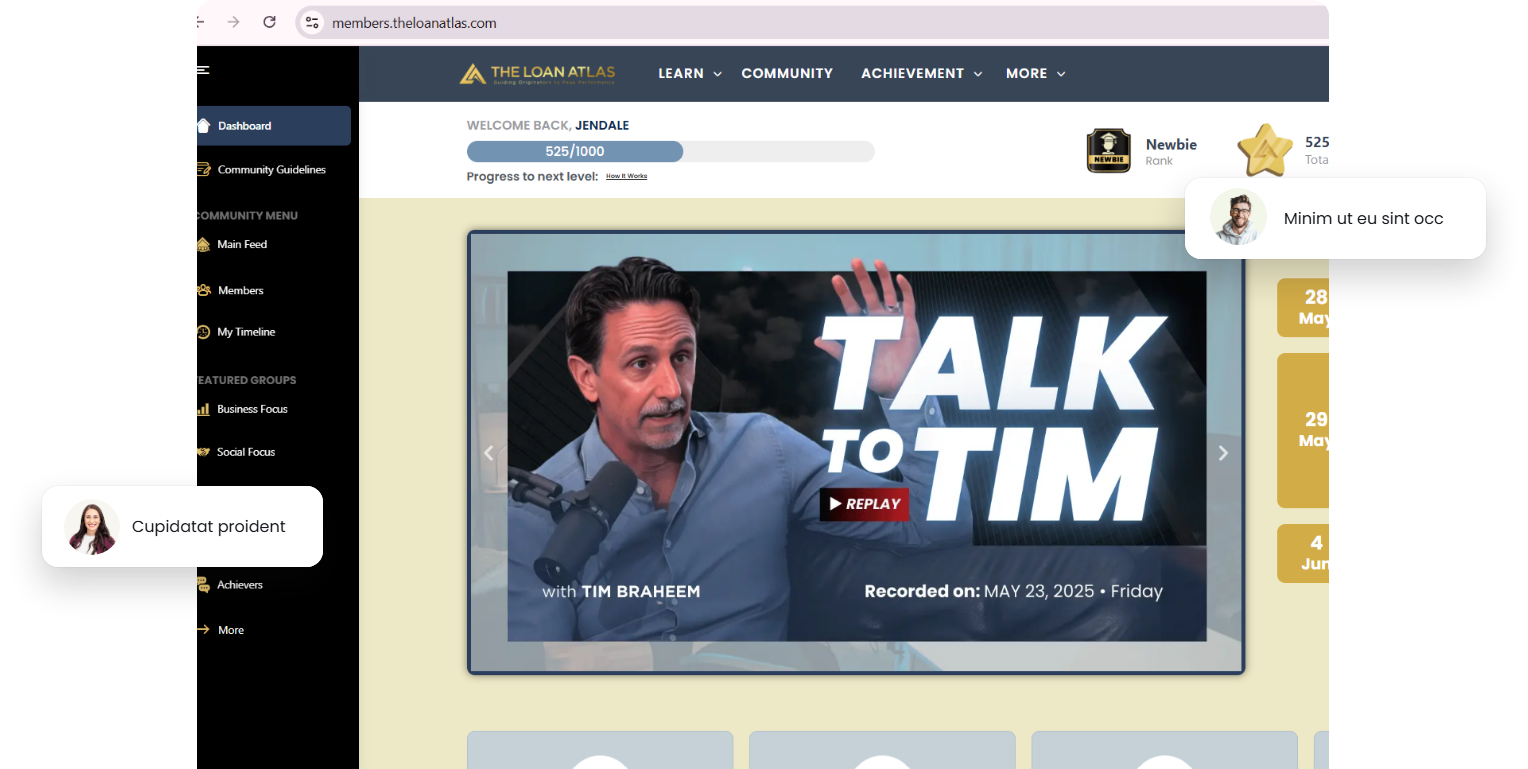Screen dimensions: 1528x769
Task: Open Main Feed from sidebar
Action: [x=242, y=244]
